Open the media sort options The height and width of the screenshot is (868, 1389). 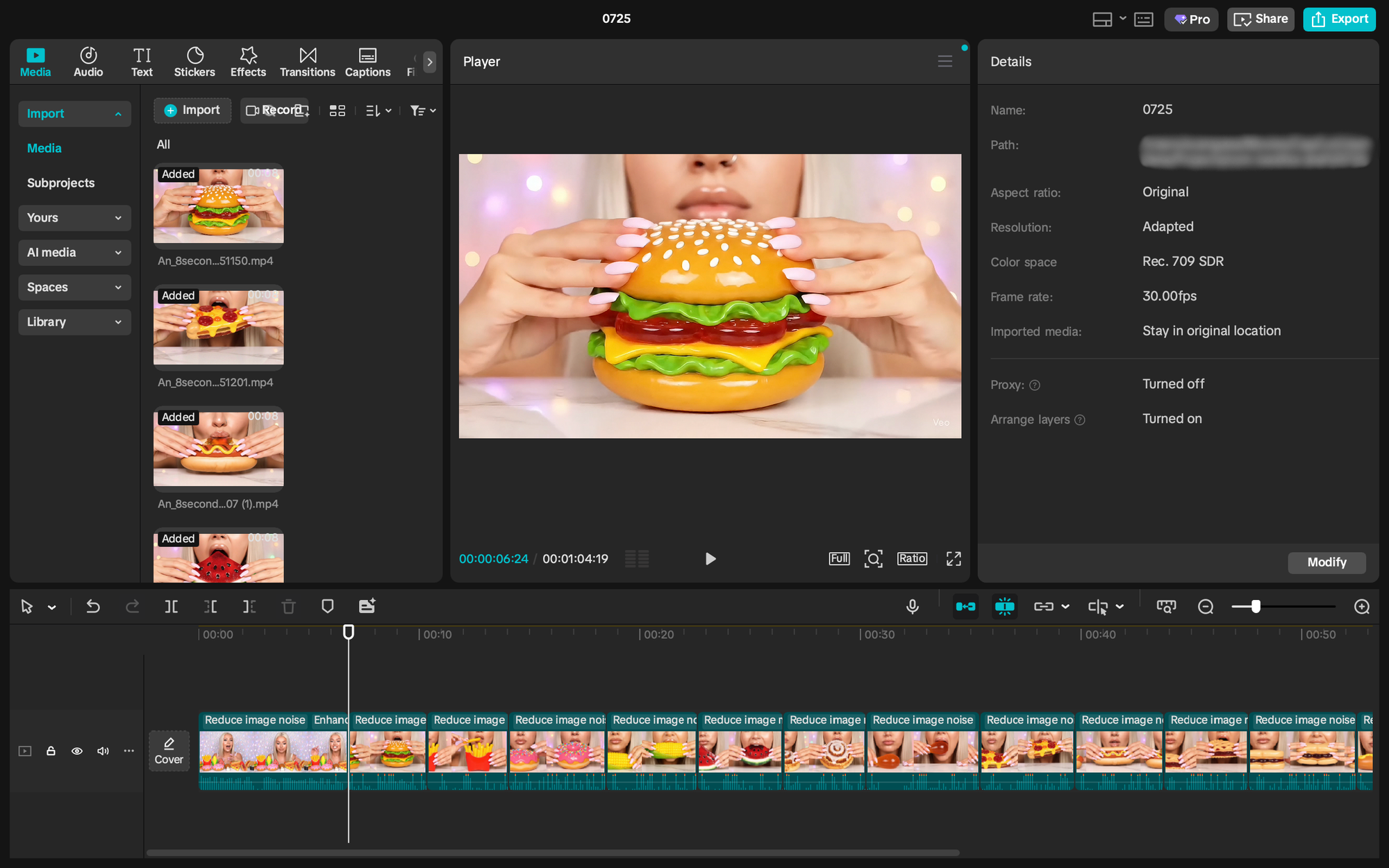pyautogui.click(x=379, y=110)
